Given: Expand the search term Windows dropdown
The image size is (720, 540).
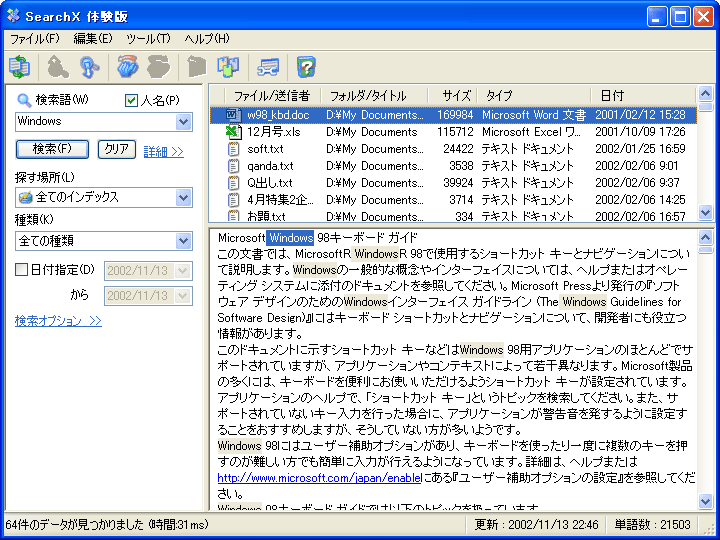Looking at the screenshot, I should tap(183, 122).
